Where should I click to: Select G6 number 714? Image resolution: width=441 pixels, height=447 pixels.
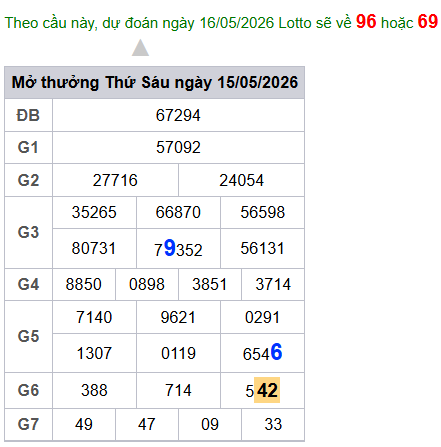click(178, 390)
